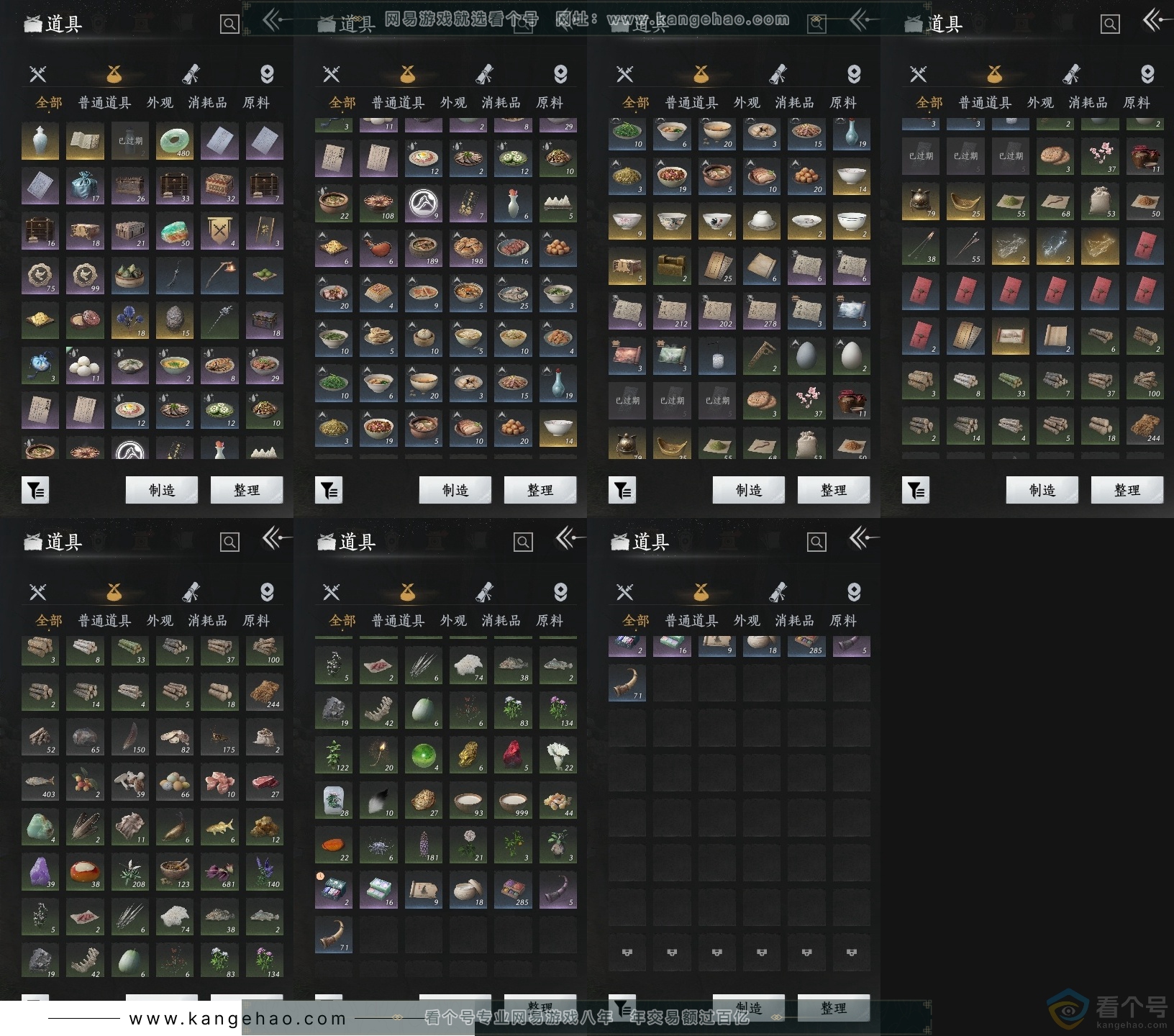
Task: Click 制造 in the second top panel
Action: tap(455, 490)
